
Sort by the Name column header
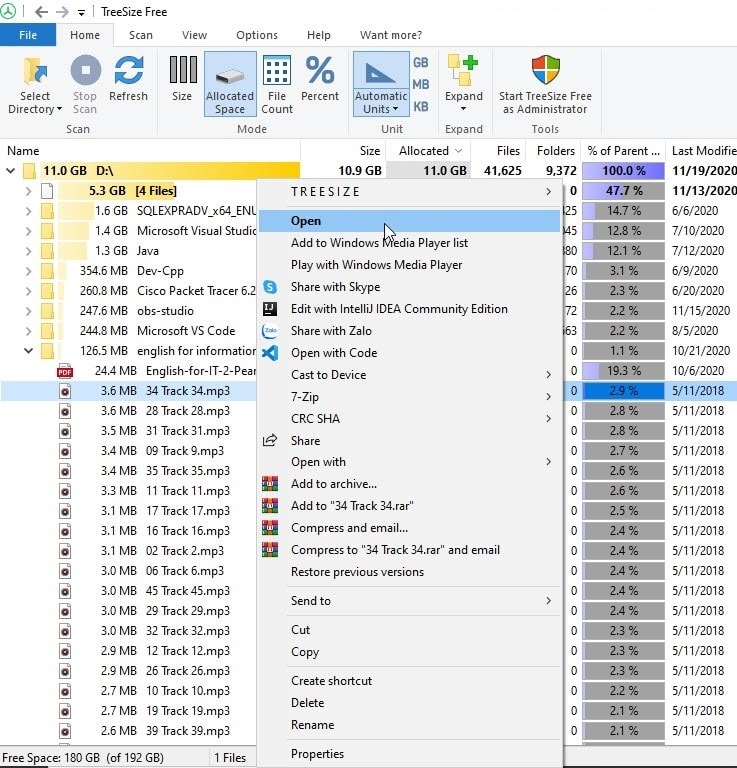[x=150, y=151]
